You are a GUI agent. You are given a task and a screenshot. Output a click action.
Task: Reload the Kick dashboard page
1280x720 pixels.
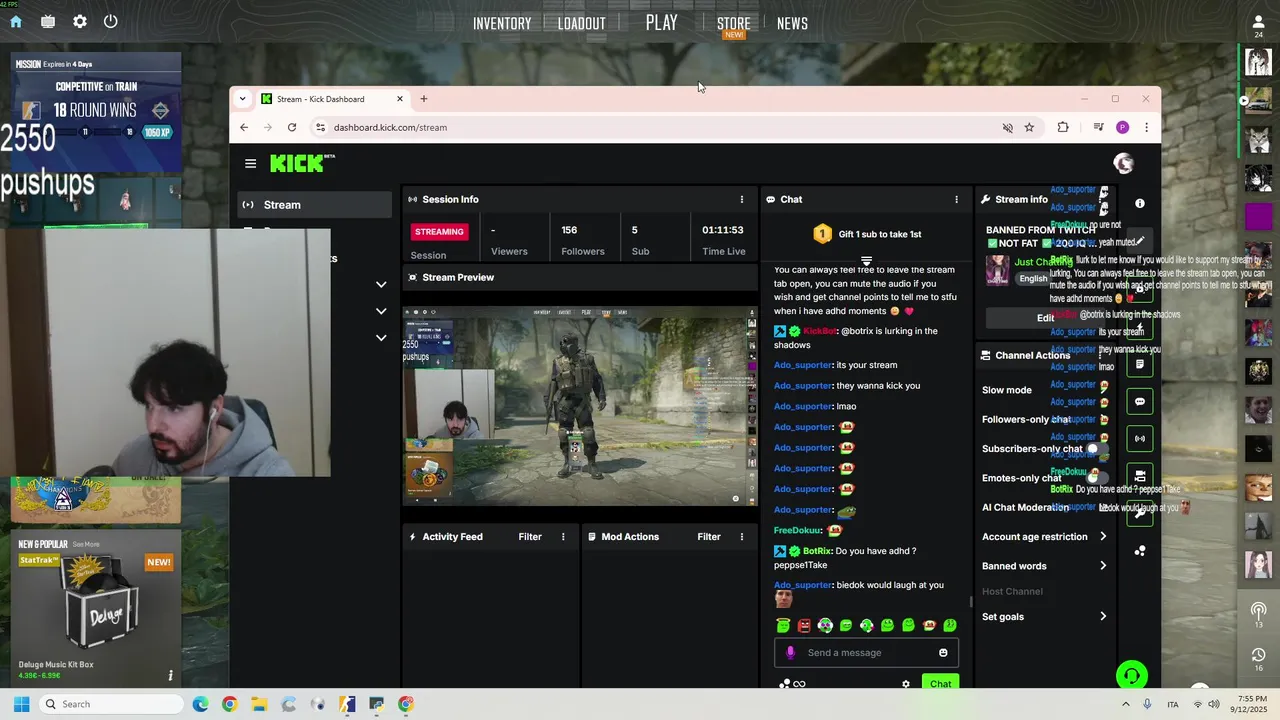click(292, 127)
